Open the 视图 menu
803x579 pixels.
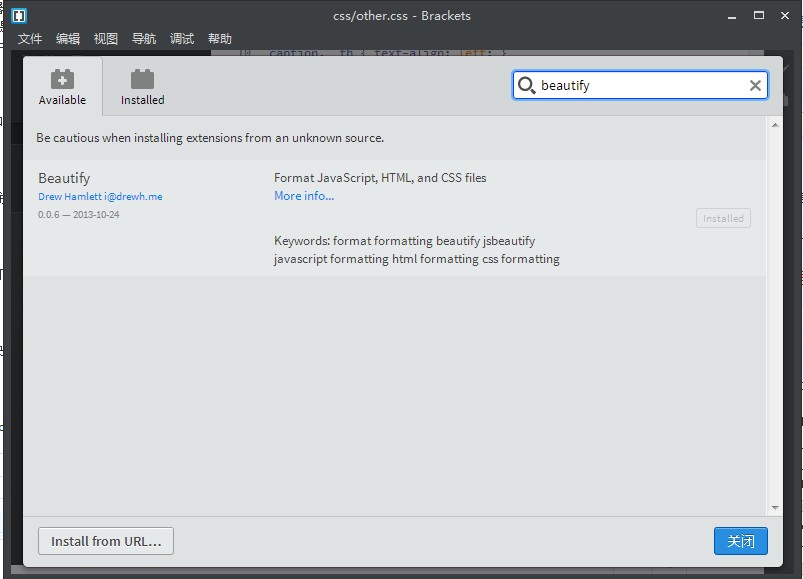(x=105, y=38)
